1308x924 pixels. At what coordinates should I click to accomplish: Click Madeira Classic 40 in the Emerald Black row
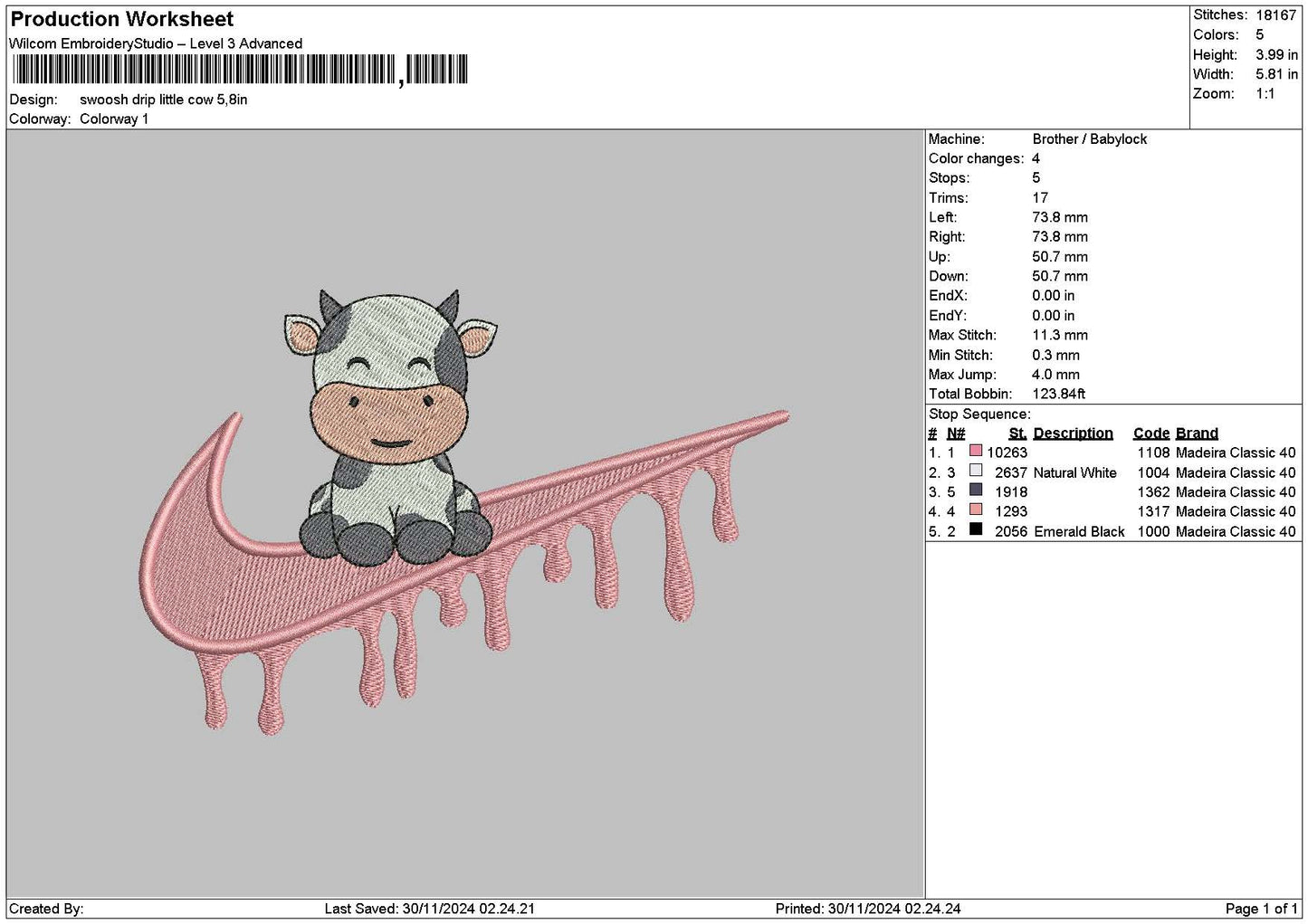point(1236,532)
